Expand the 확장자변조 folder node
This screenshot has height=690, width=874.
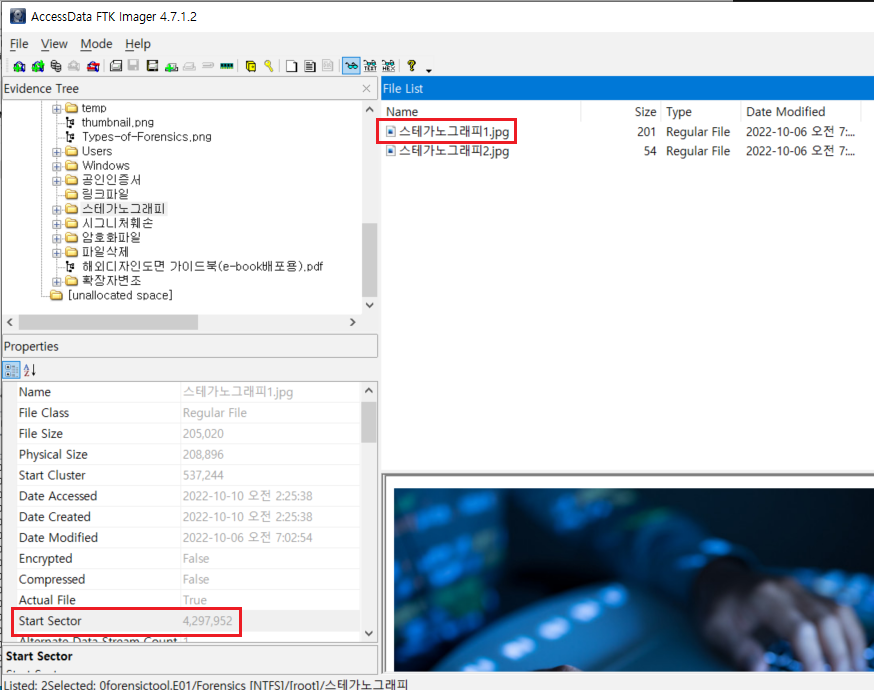(x=57, y=281)
